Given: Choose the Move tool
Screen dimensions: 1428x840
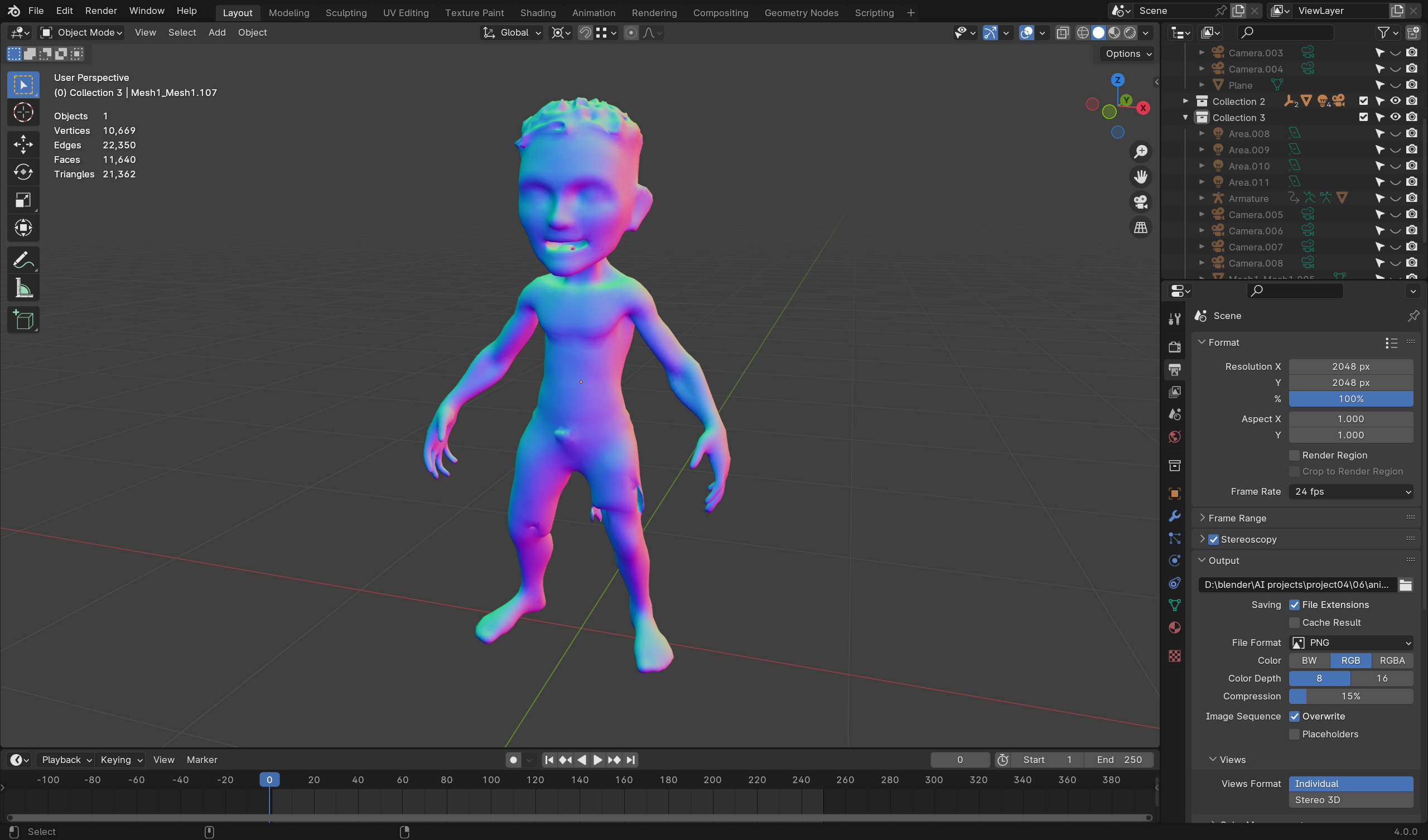Looking at the screenshot, I should [x=23, y=144].
